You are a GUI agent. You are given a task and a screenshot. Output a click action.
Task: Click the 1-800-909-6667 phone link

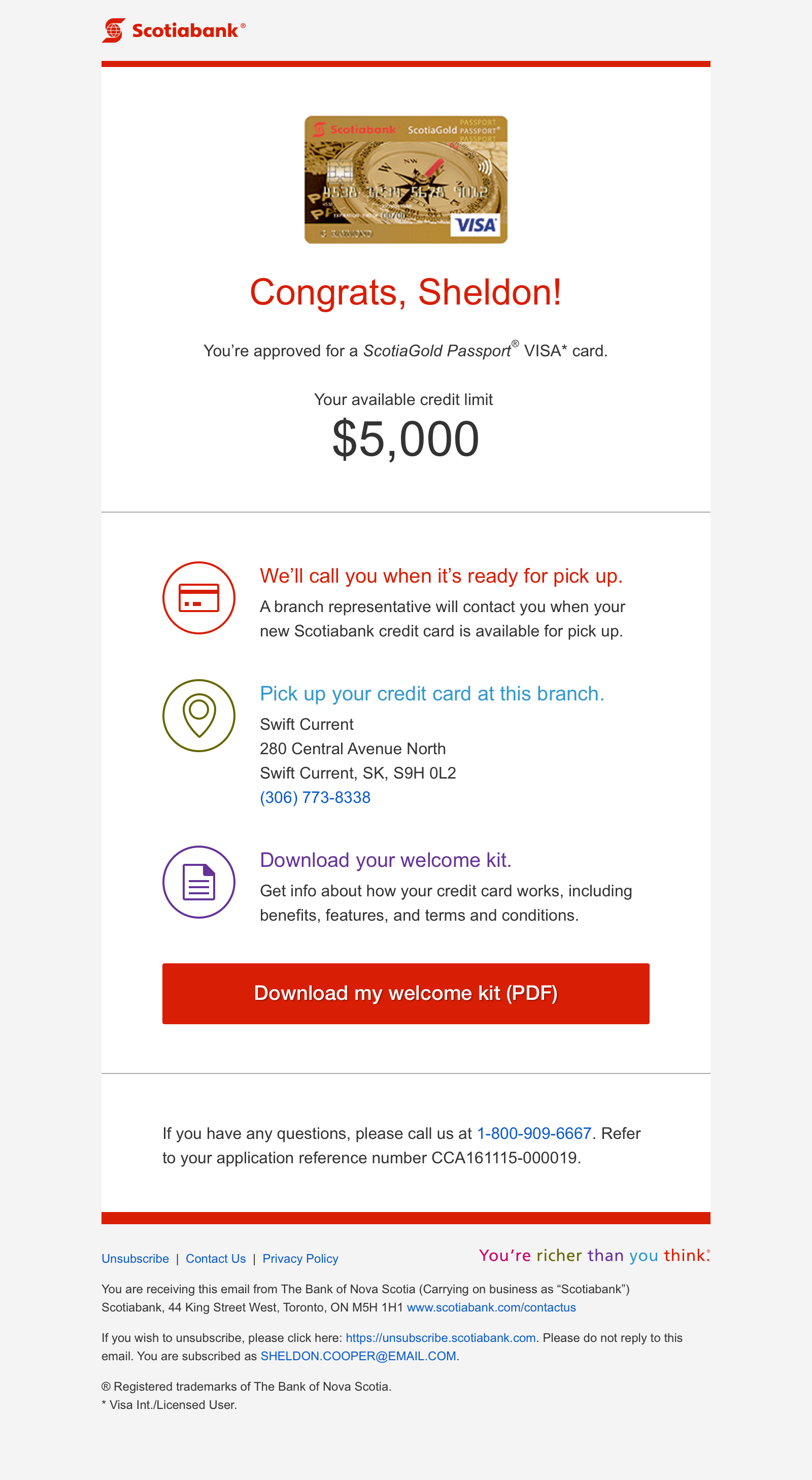pos(534,1133)
